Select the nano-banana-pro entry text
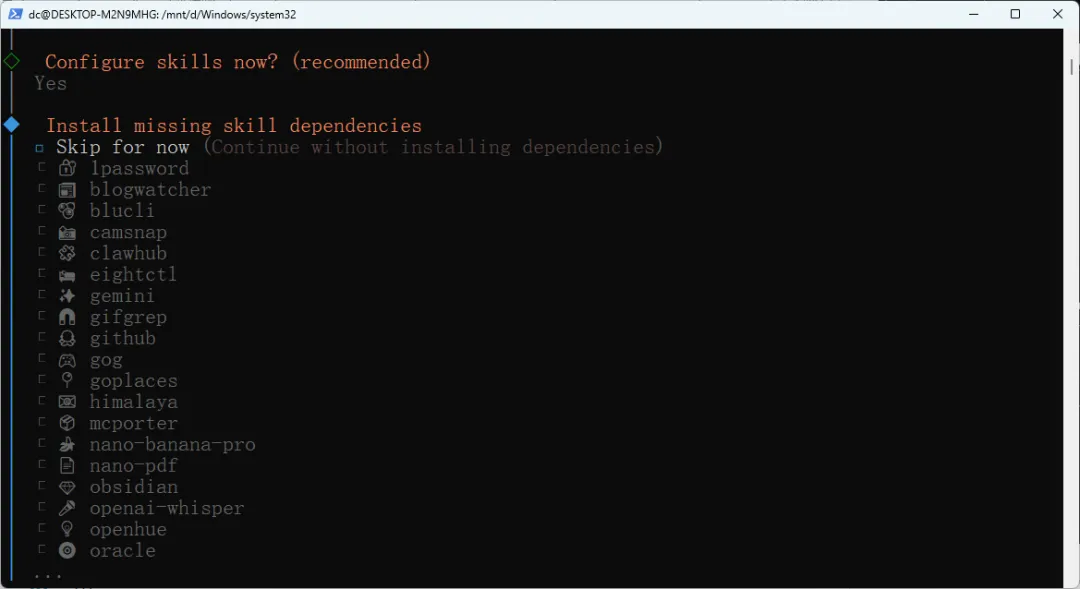The height and width of the screenshot is (589, 1080). [x=172, y=445]
